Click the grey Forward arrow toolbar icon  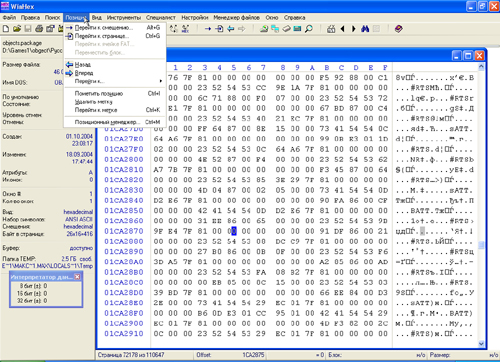tap(242, 29)
